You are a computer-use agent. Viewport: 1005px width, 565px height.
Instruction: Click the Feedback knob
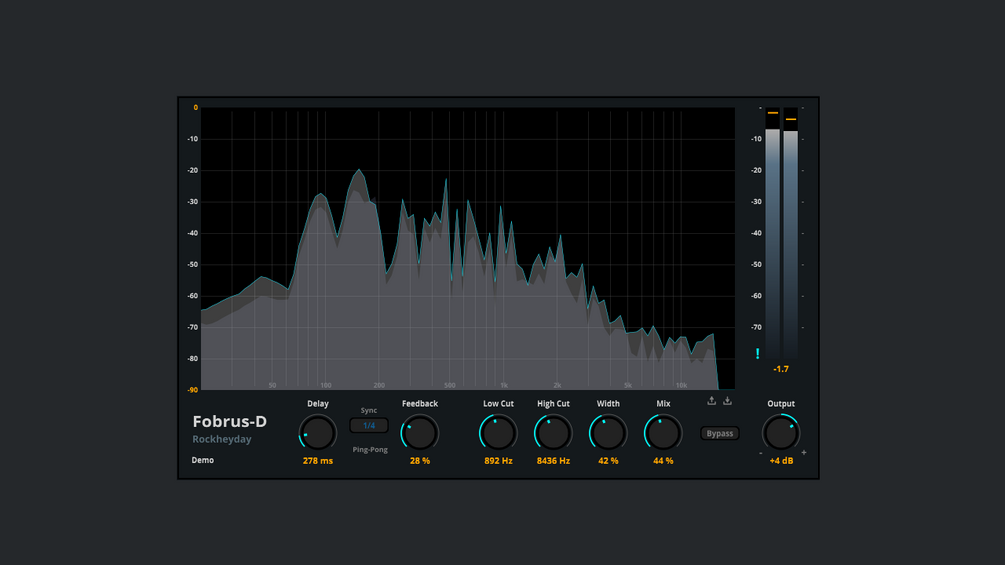click(x=420, y=432)
